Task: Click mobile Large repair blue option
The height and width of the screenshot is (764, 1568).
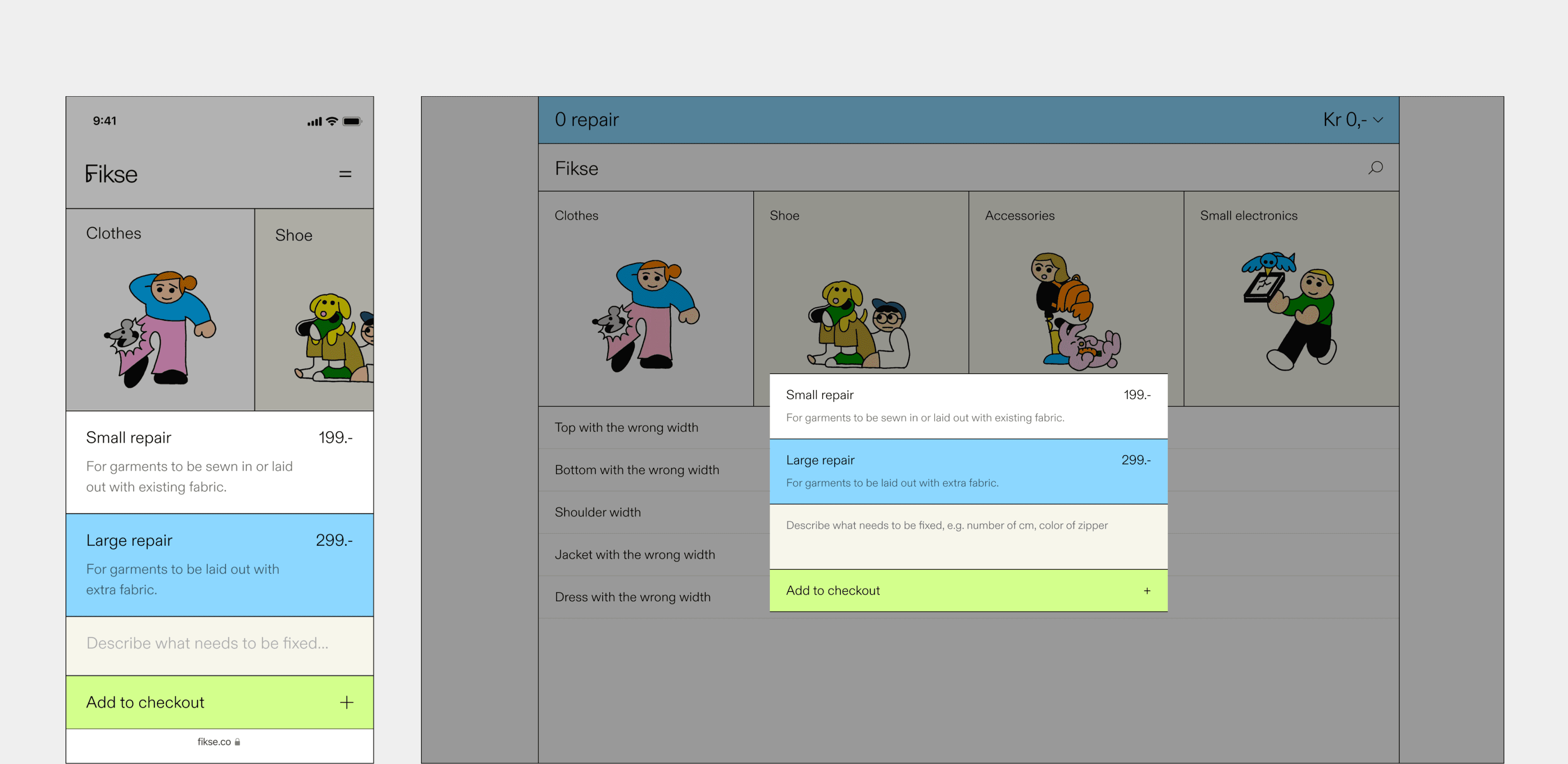Action: (219, 564)
